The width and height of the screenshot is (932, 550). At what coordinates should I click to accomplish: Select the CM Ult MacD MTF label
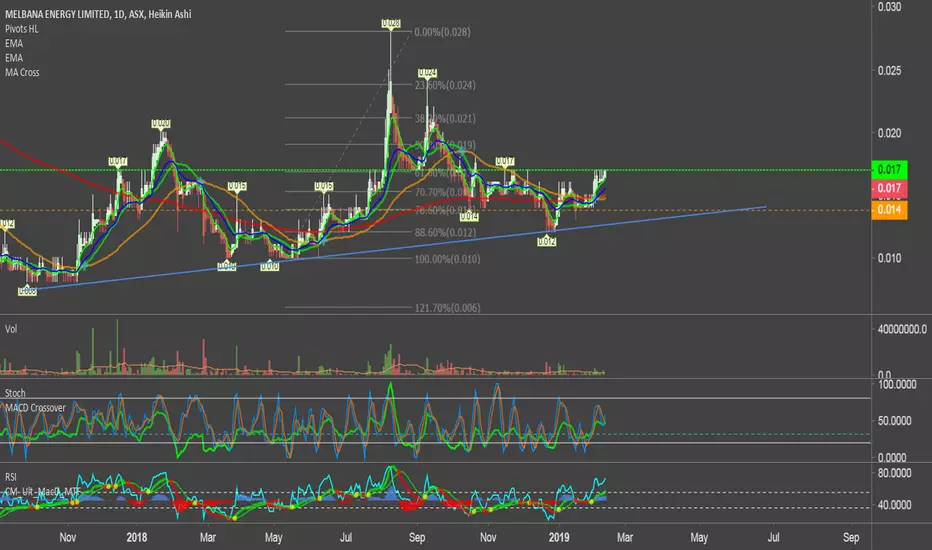point(43,492)
